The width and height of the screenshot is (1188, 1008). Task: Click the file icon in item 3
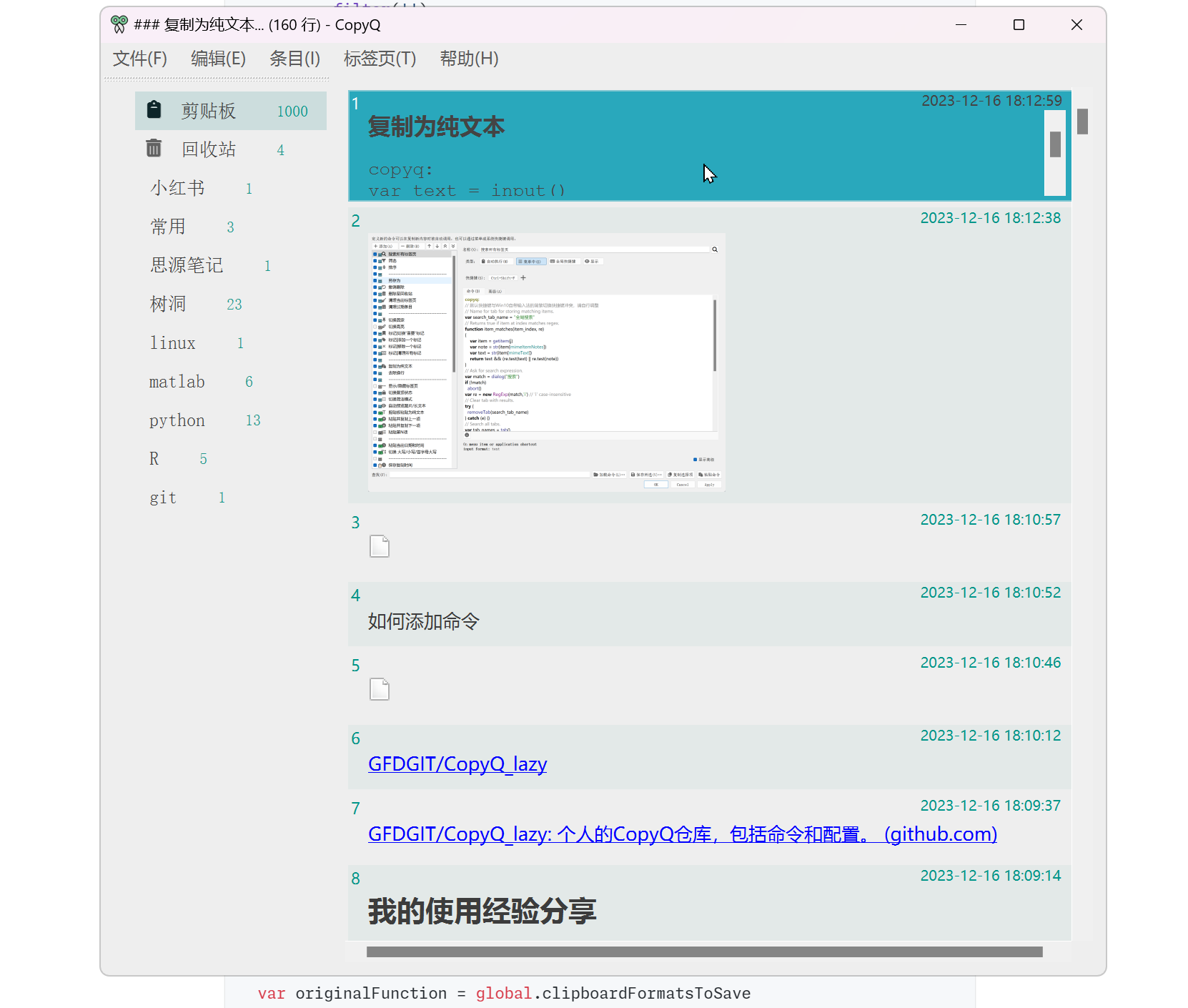point(380,546)
